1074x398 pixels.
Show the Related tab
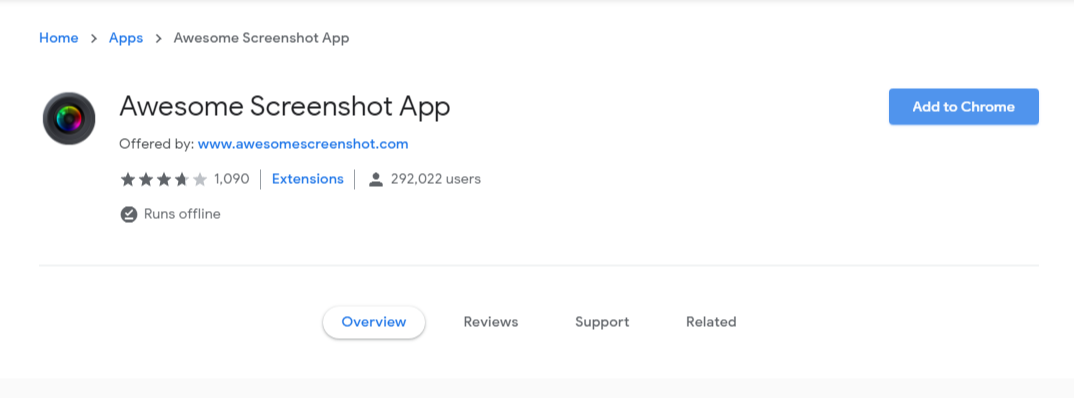point(711,322)
